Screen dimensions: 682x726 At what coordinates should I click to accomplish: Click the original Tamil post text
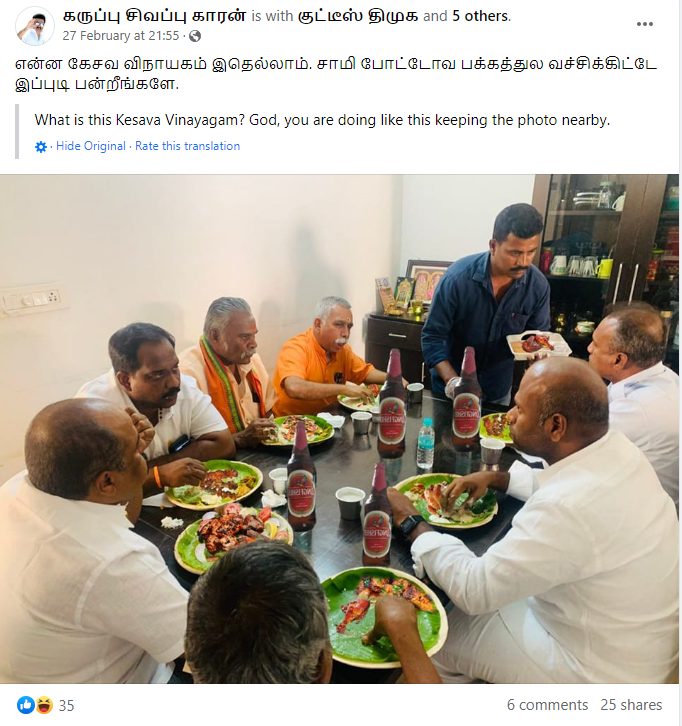click(x=336, y=74)
